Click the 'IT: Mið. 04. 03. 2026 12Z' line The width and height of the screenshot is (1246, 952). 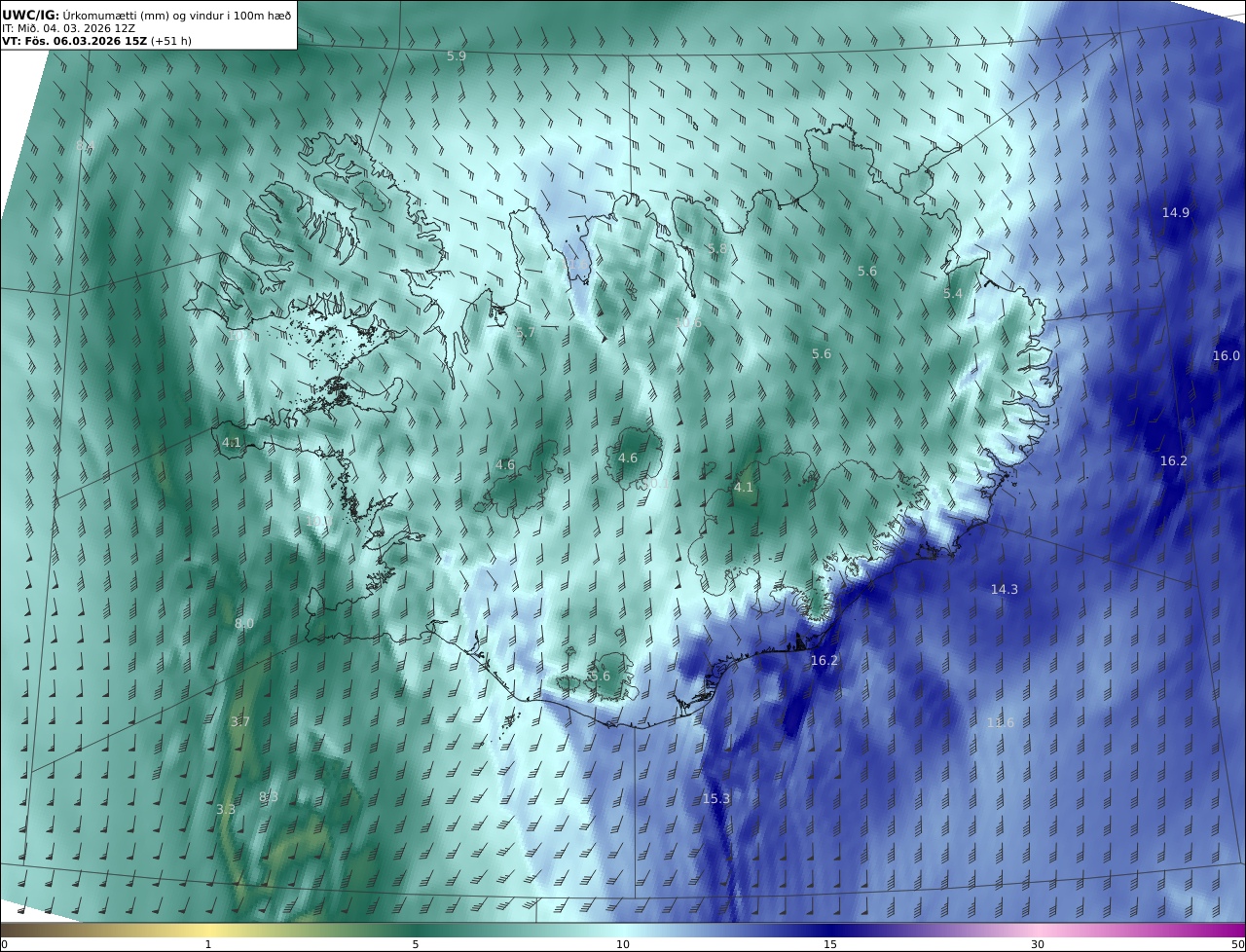pos(68,28)
